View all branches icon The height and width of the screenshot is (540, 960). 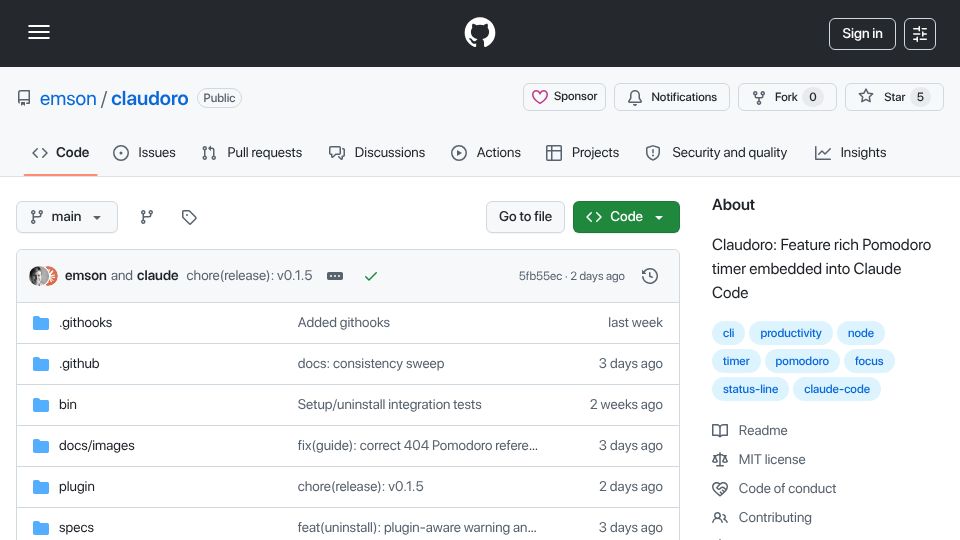point(146,217)
